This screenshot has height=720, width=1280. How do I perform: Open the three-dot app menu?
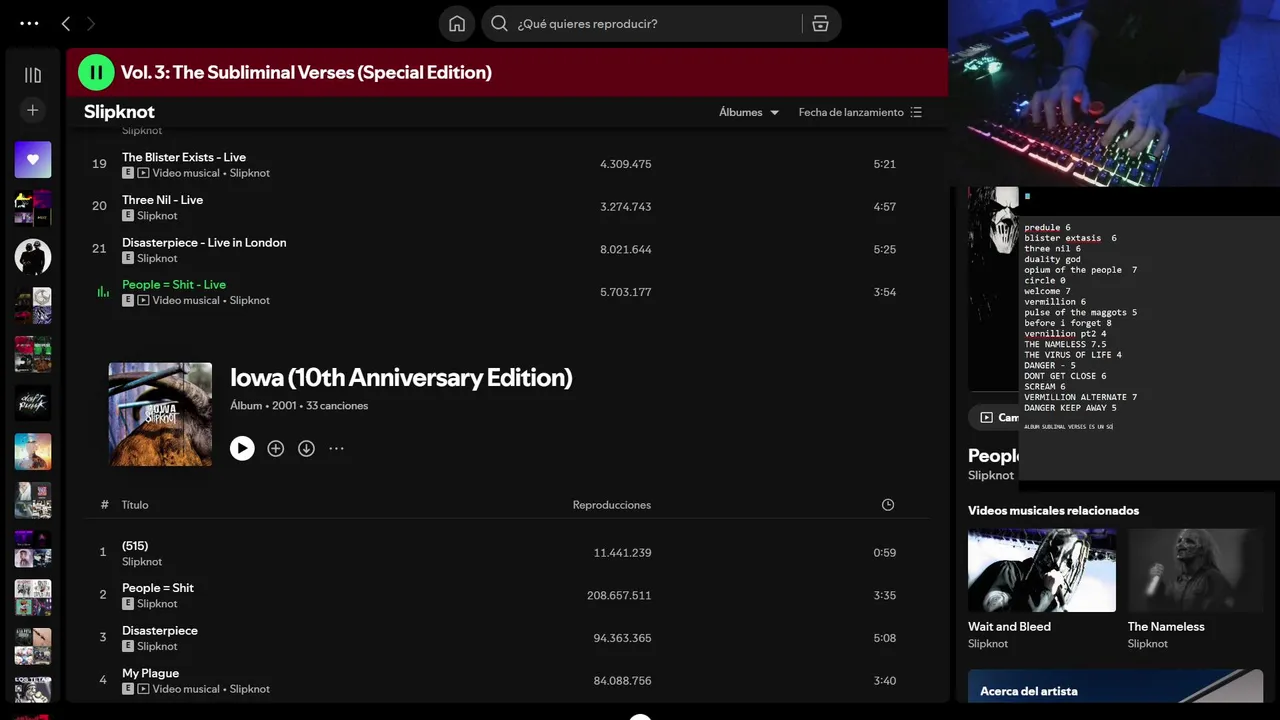point(29,23)
